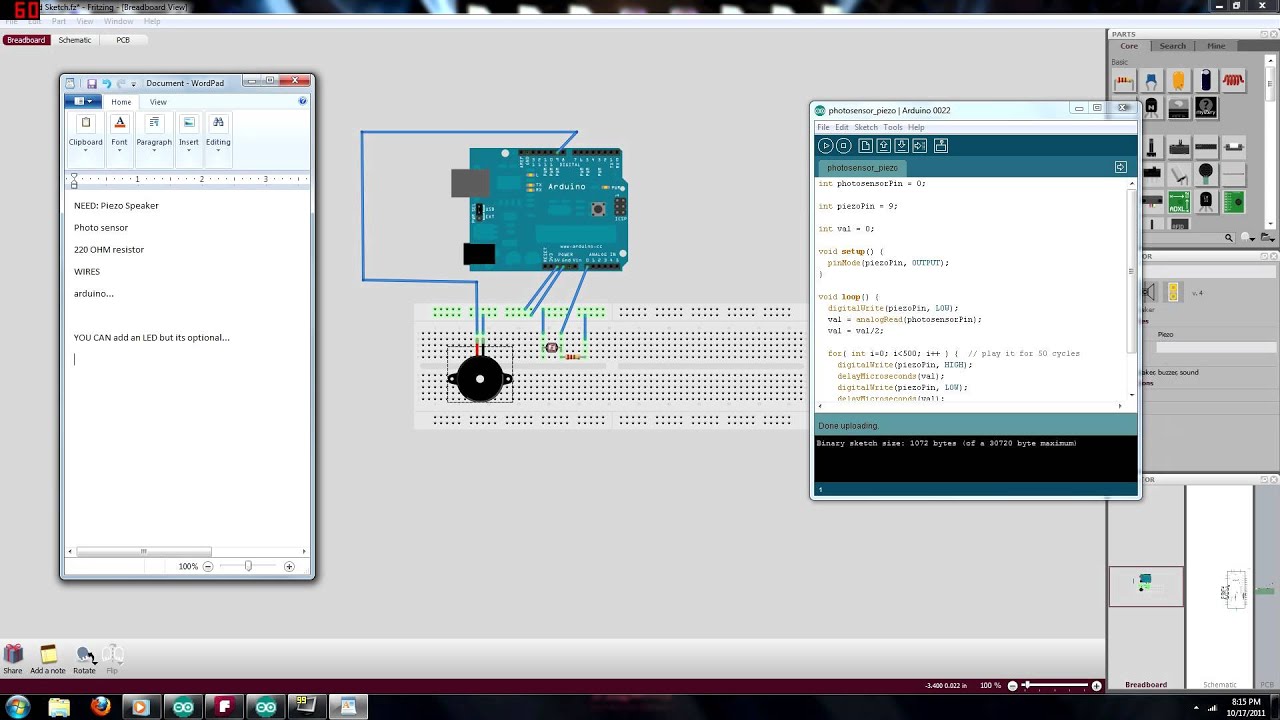Viewport: 1280px width, 720px height.
Task: Click the Open sketch icon in Arduino
Action: coord(884,146)
